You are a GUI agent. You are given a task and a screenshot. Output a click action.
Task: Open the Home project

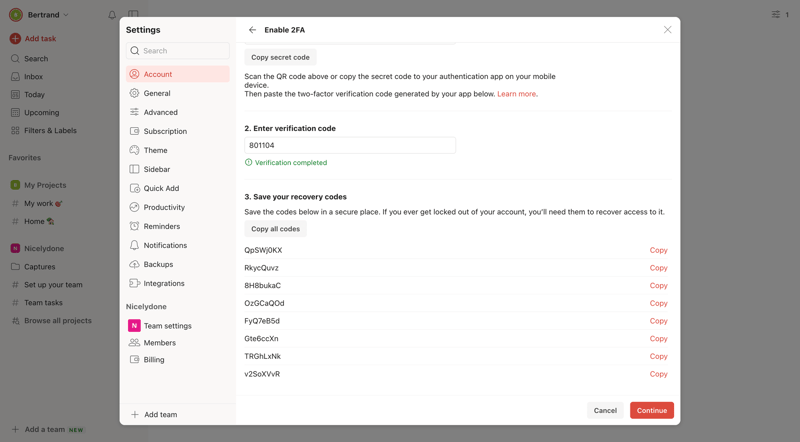point(39,222)
